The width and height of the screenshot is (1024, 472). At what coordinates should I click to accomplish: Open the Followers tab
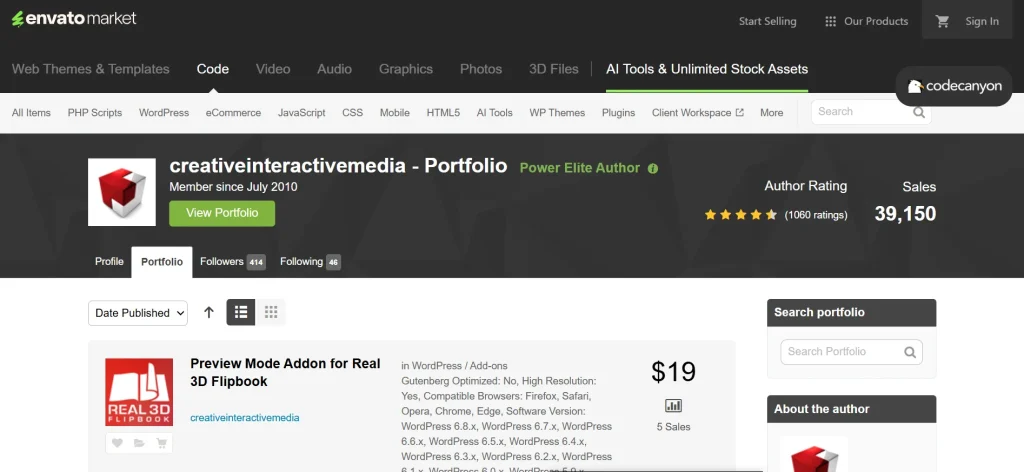tap(232, 262)
